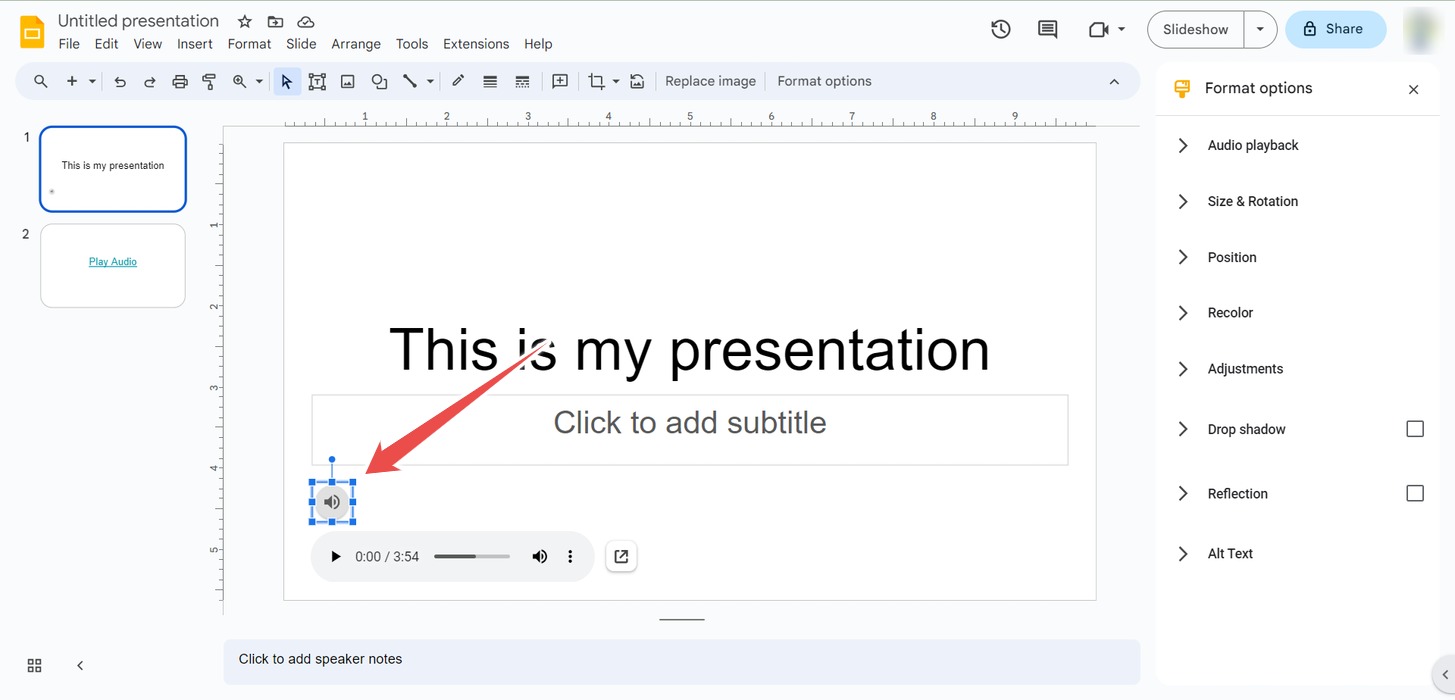Image resolution: width=1455 pixels, height=700 pixels.
Task: Click the Play Audio link on slide 2
Action: coord(112,261)
